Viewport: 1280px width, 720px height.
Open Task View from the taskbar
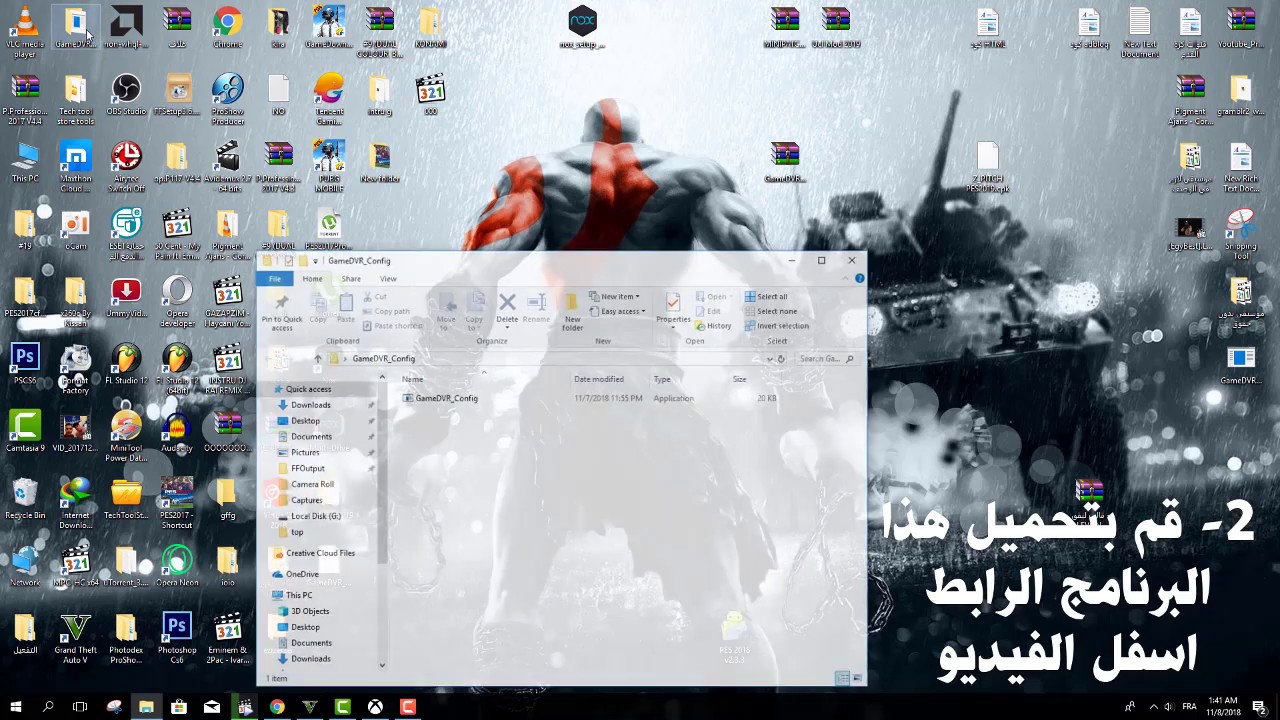(80, 707)
